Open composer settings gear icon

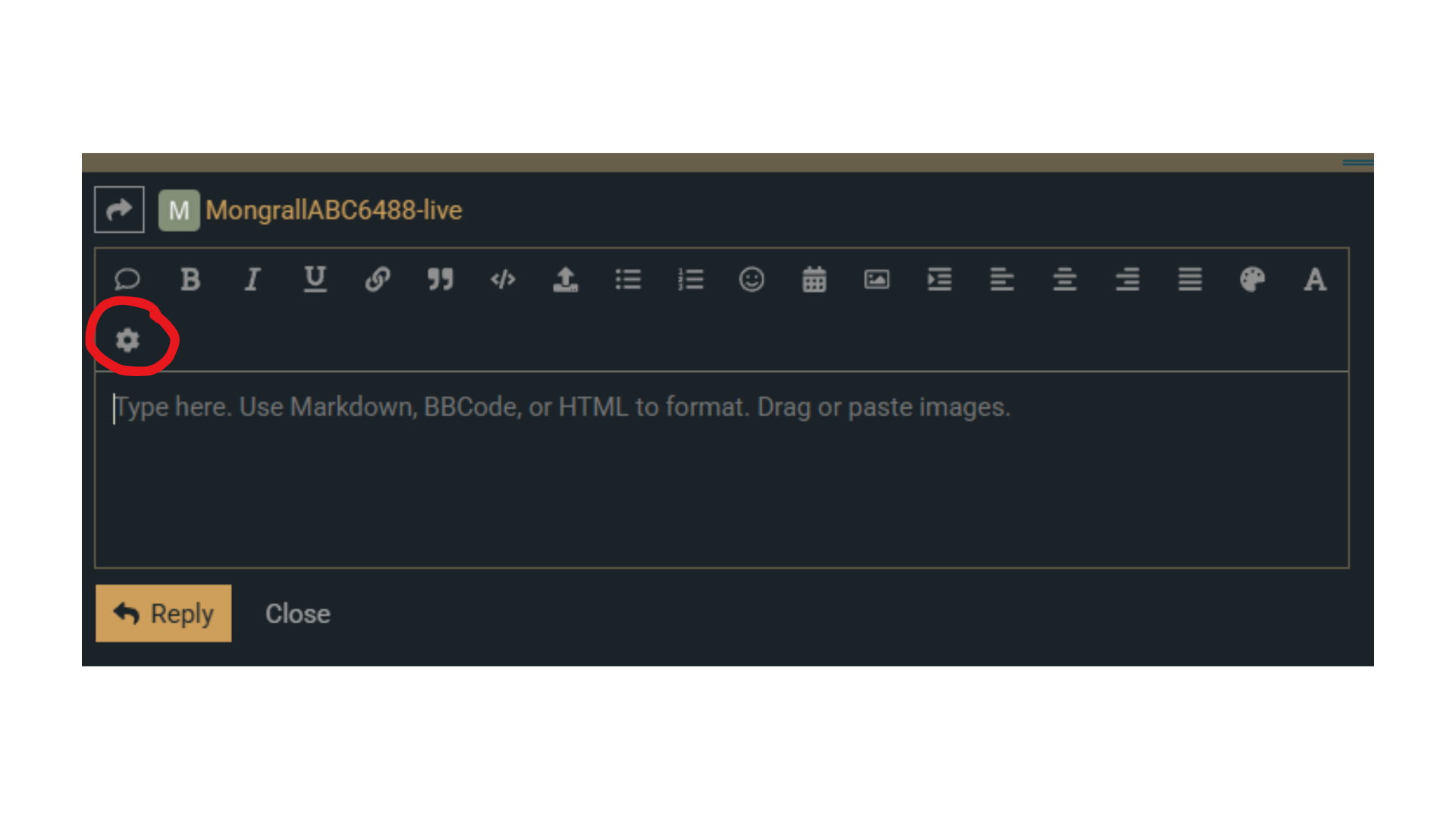click(127, 340)
